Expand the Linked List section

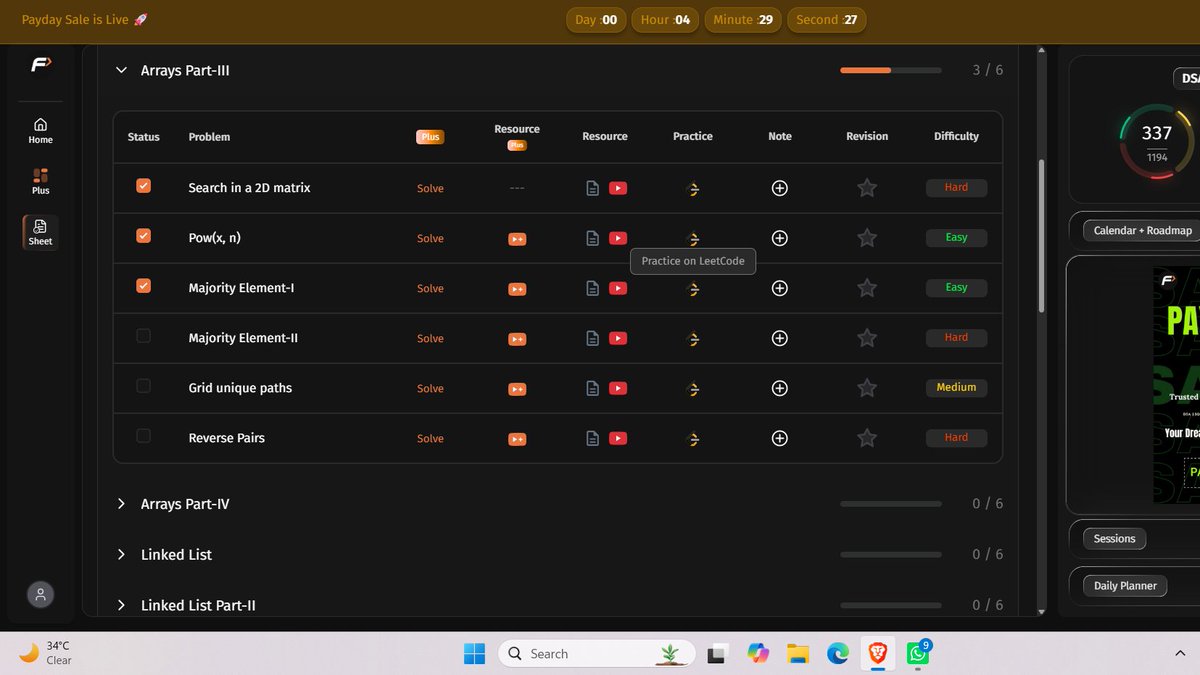tap(121, 554)
